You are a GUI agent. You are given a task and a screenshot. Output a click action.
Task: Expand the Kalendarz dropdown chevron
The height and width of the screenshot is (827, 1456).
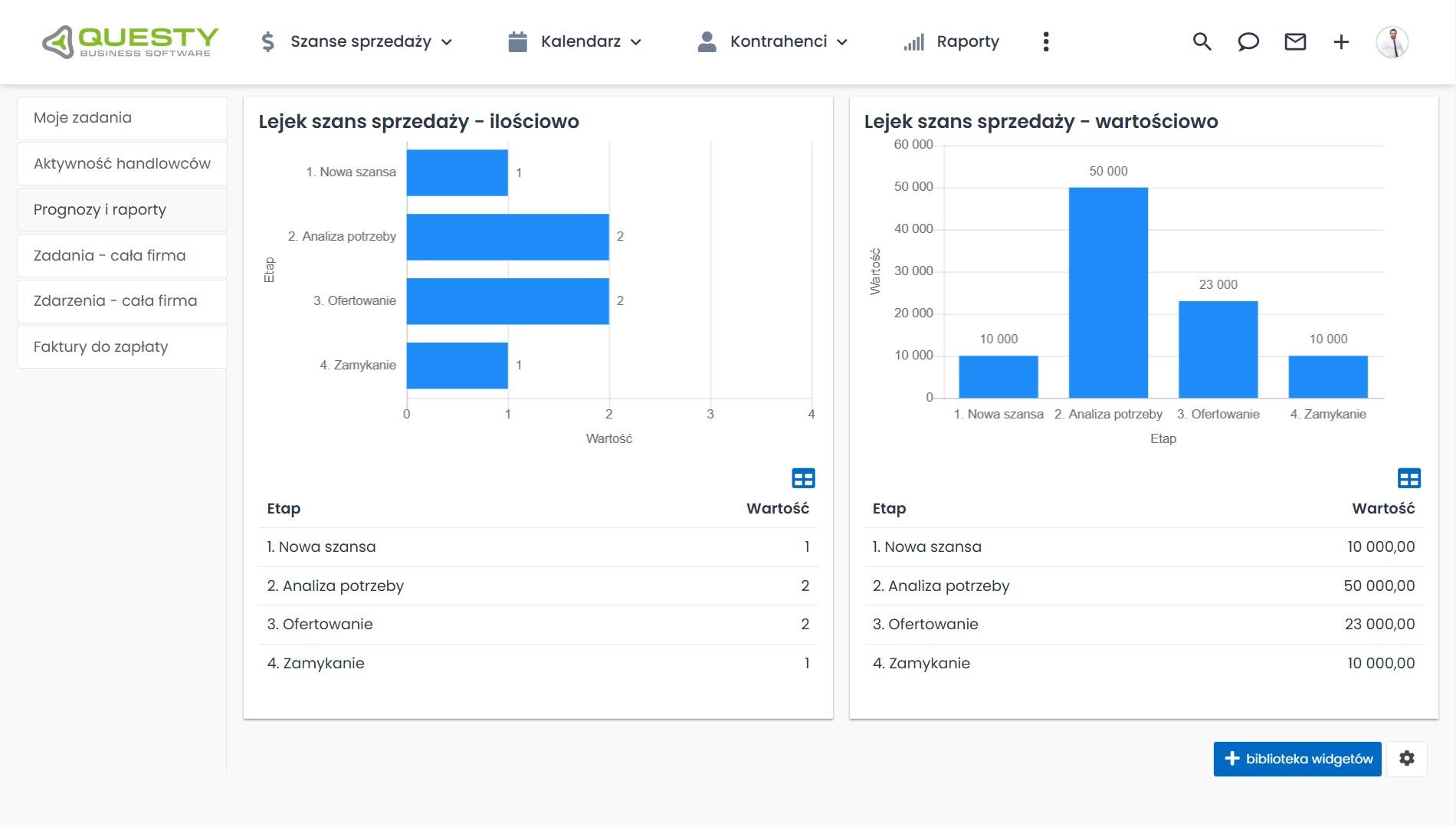[x=636, y=42]
